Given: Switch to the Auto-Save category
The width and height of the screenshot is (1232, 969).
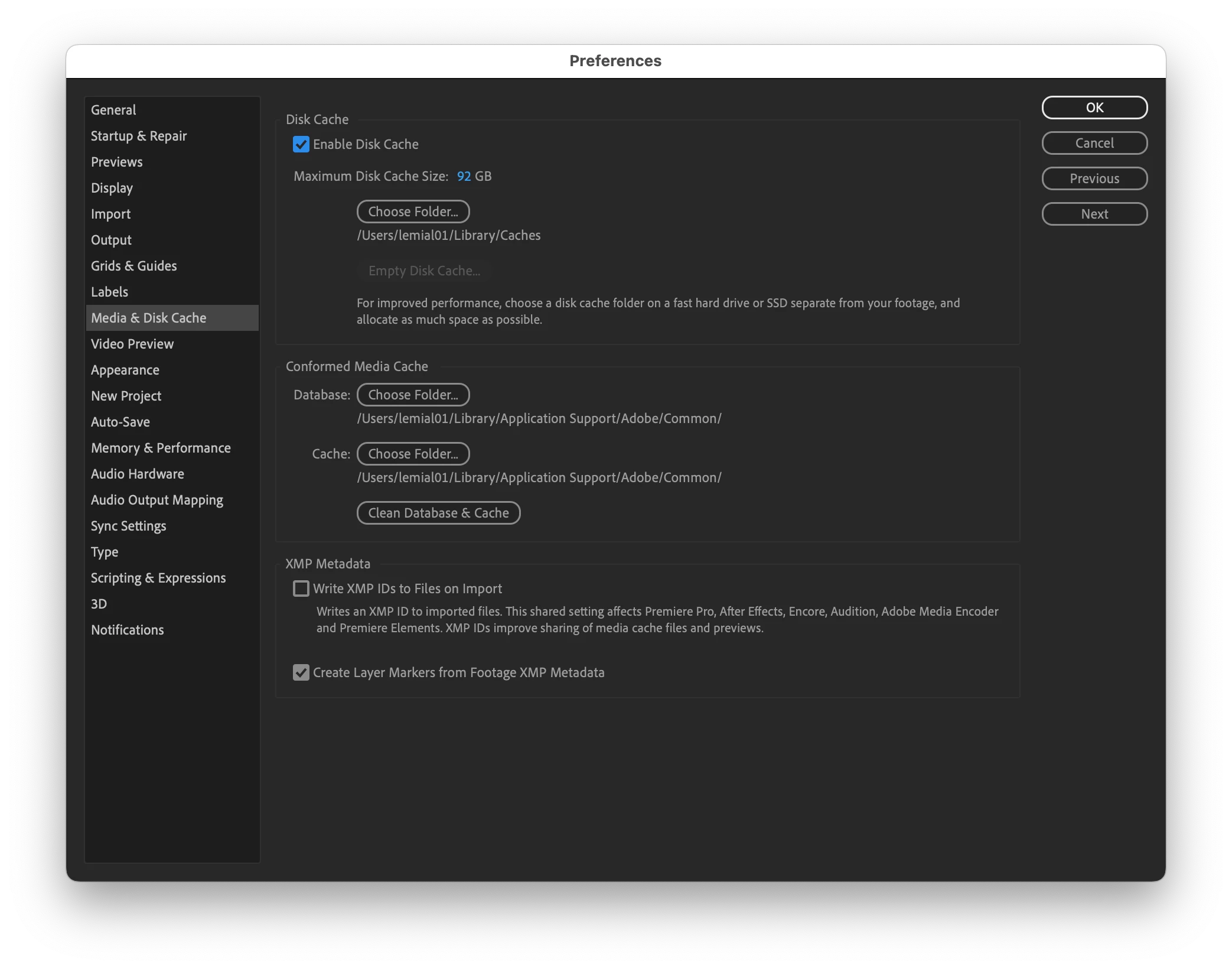Looking at the screenshot, I should click(x=120, y=422).
